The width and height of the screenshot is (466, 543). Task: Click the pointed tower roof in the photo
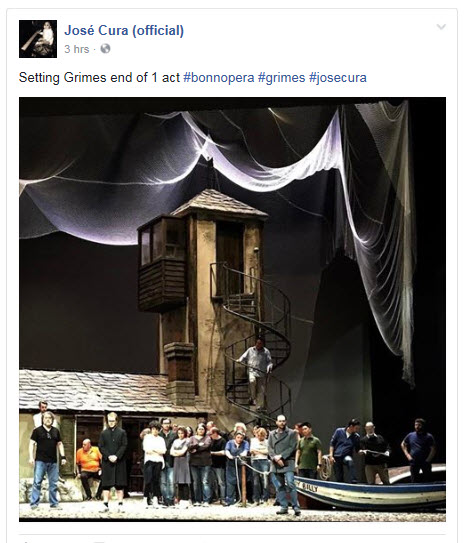[219, 203]
